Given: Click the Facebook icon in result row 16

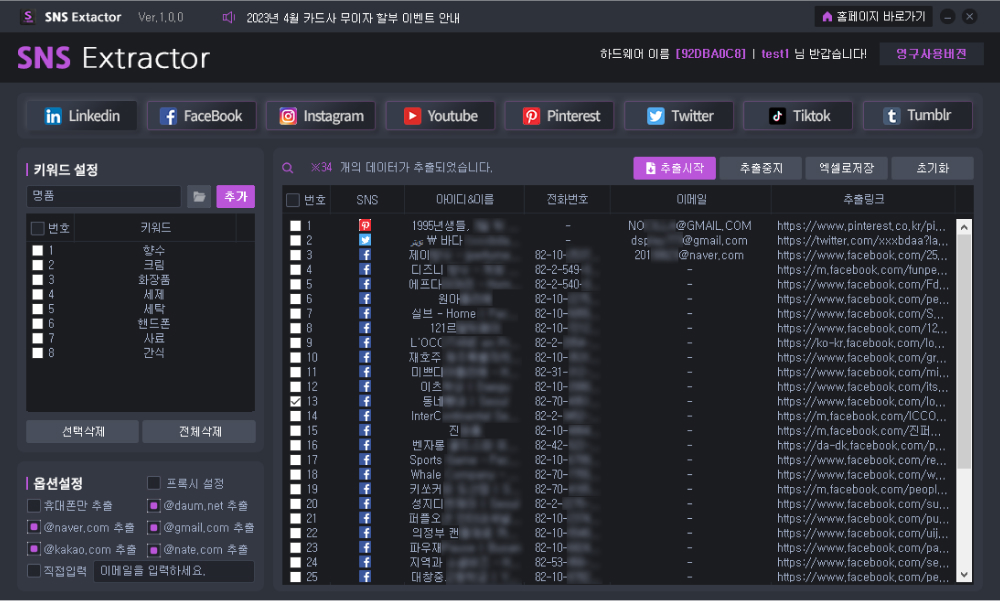Looking at the screenshot, I should click(365, 445).
